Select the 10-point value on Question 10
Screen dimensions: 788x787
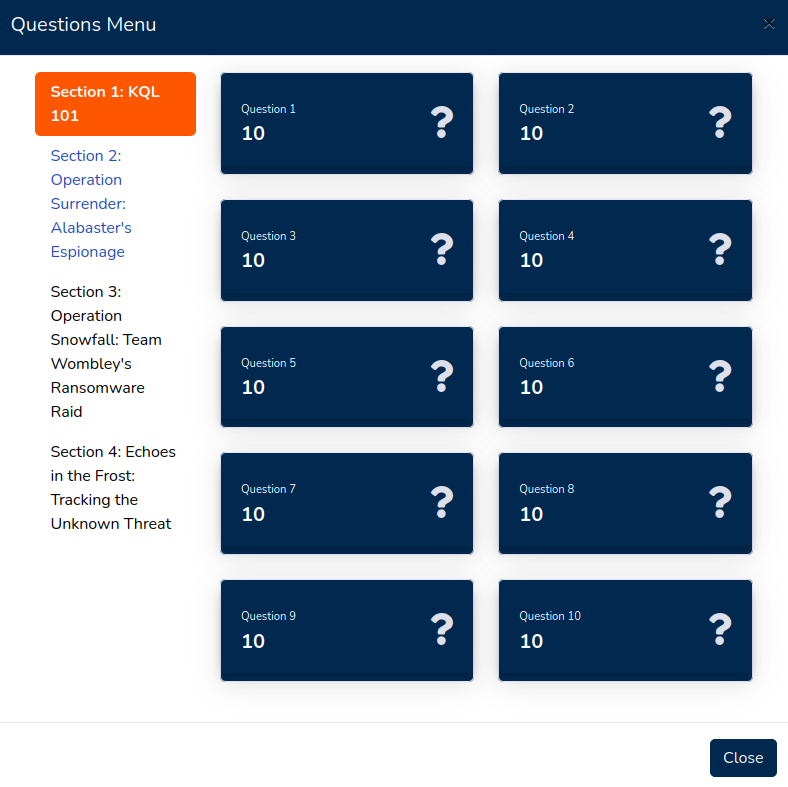click(x=531, y=641)
